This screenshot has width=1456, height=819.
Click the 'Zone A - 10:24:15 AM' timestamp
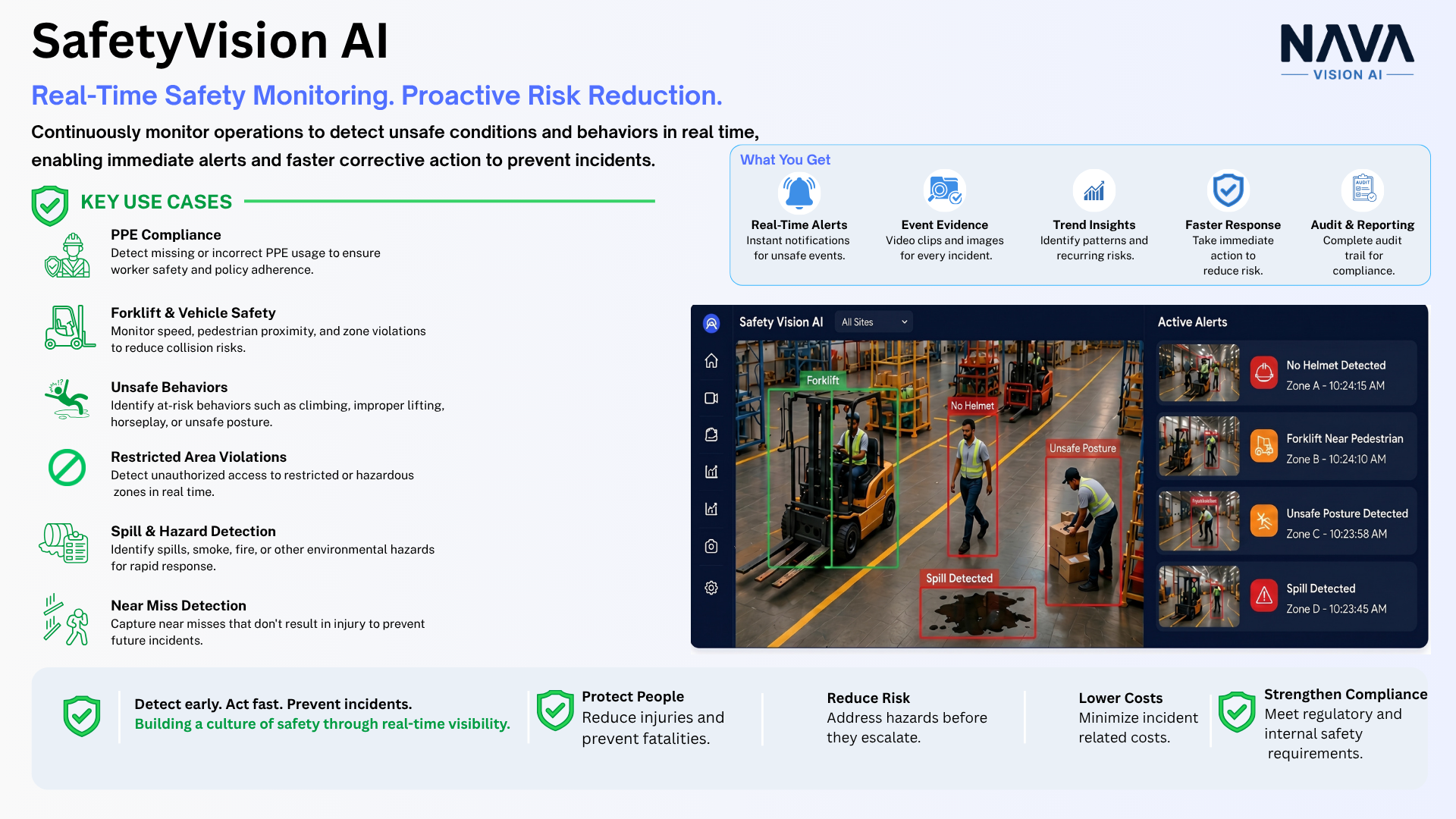(1335, 386)
